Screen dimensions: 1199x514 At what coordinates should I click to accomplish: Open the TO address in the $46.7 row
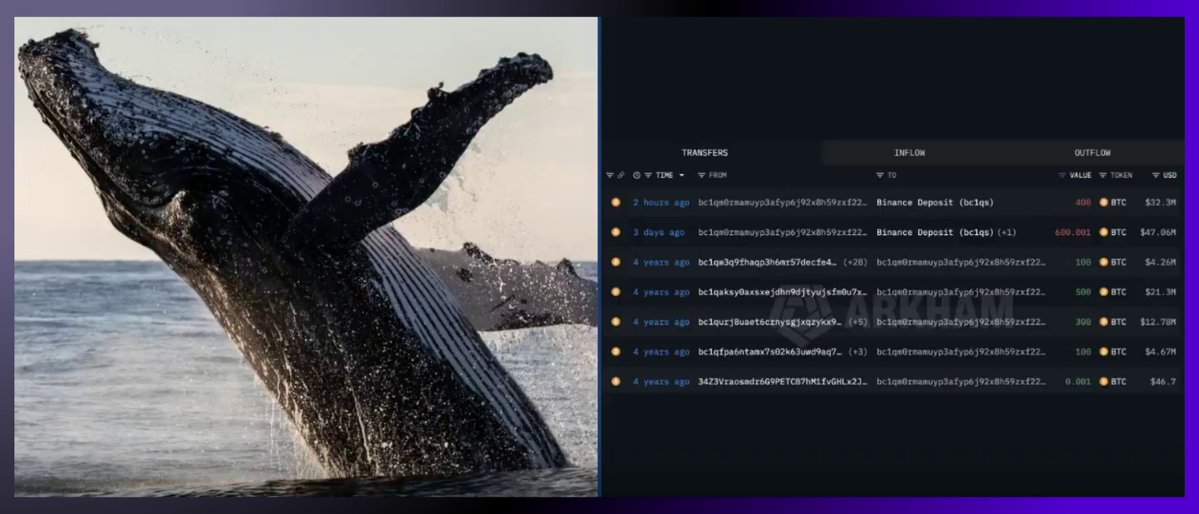tap(960, 381)
